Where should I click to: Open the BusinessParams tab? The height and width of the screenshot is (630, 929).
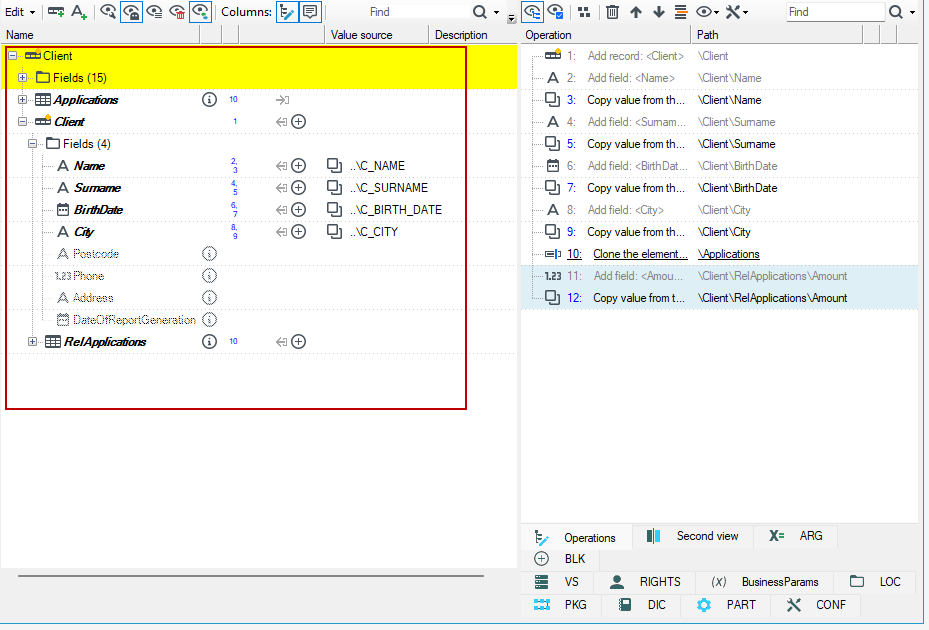(765, 582)
